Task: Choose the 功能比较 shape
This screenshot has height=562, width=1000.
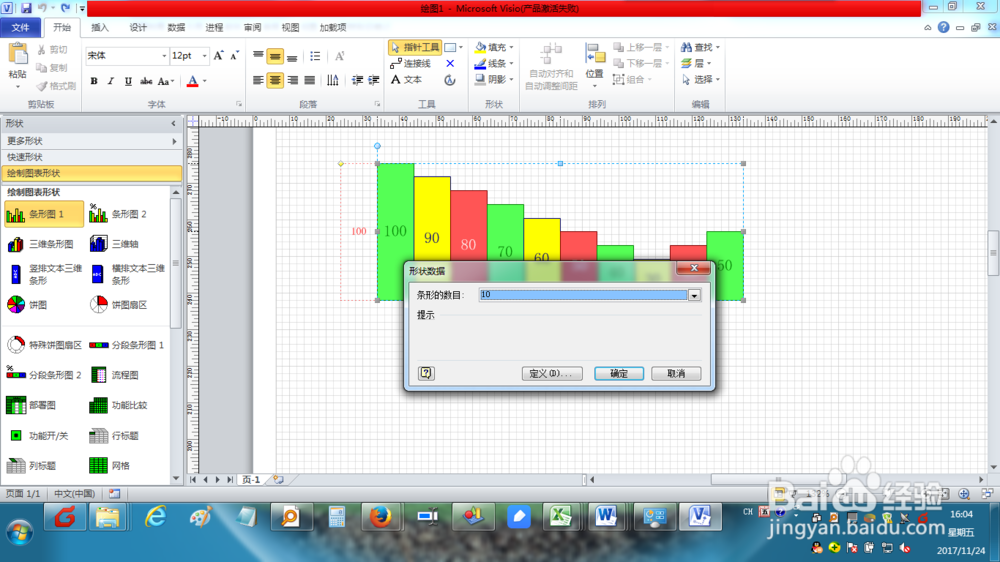Action: coord(119,405)
